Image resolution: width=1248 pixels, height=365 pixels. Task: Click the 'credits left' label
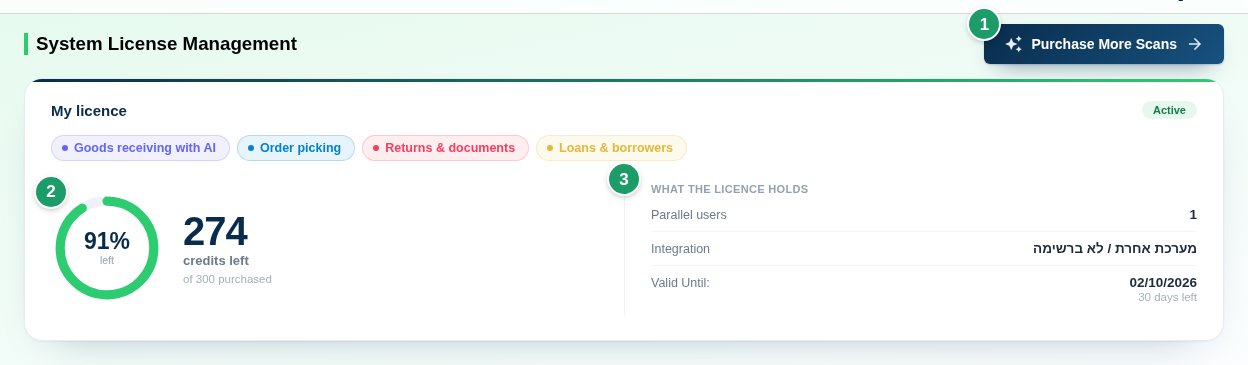216,261
